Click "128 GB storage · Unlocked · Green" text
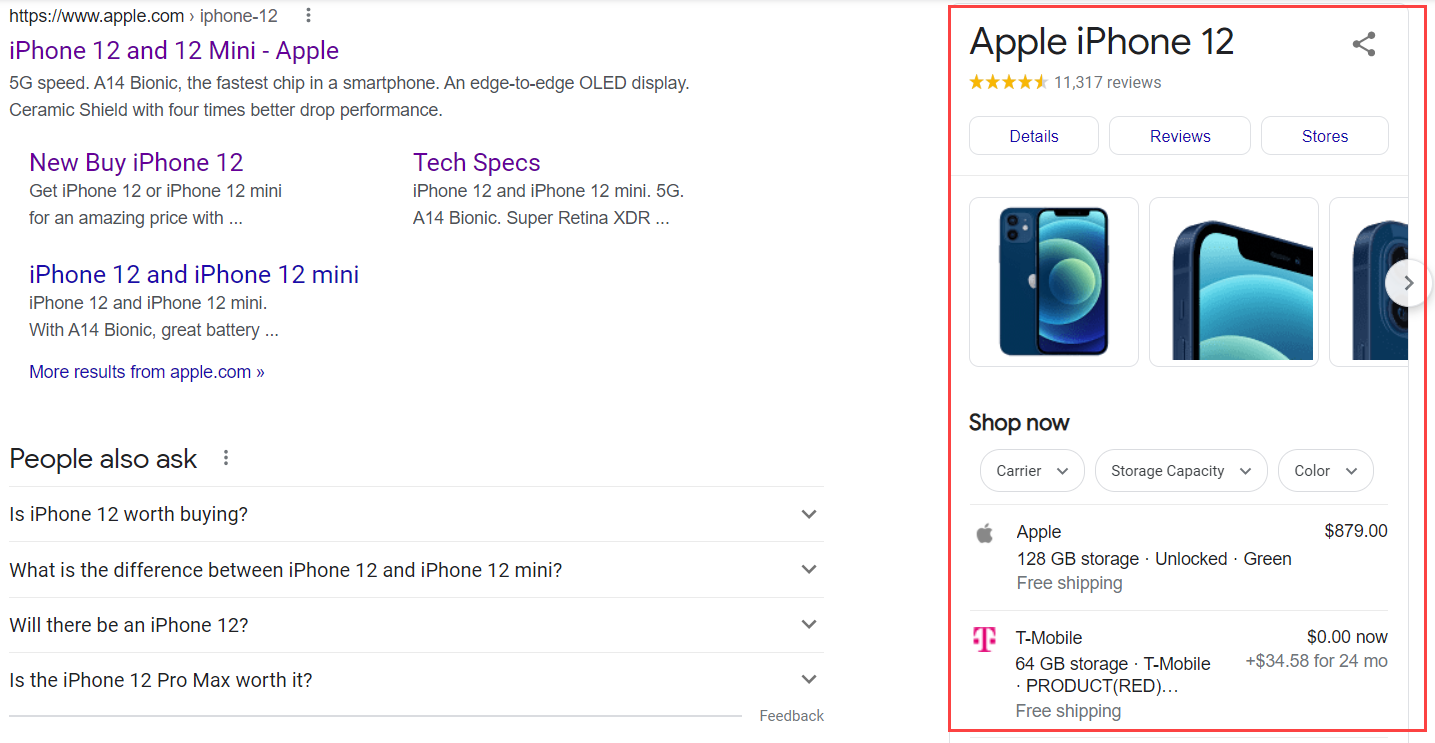 pos(1154,559)
